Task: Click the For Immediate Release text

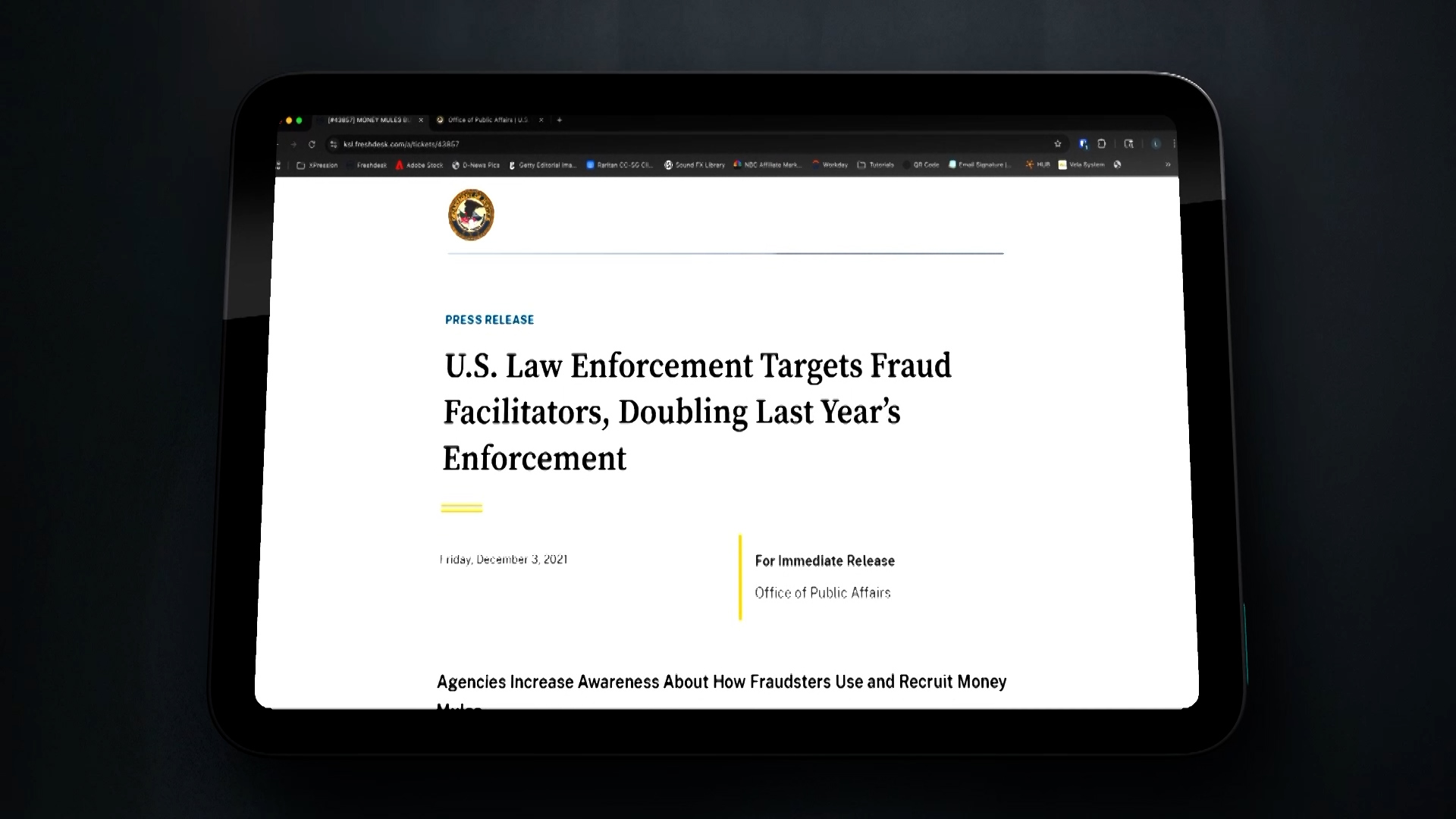Action: click(824, 561)
